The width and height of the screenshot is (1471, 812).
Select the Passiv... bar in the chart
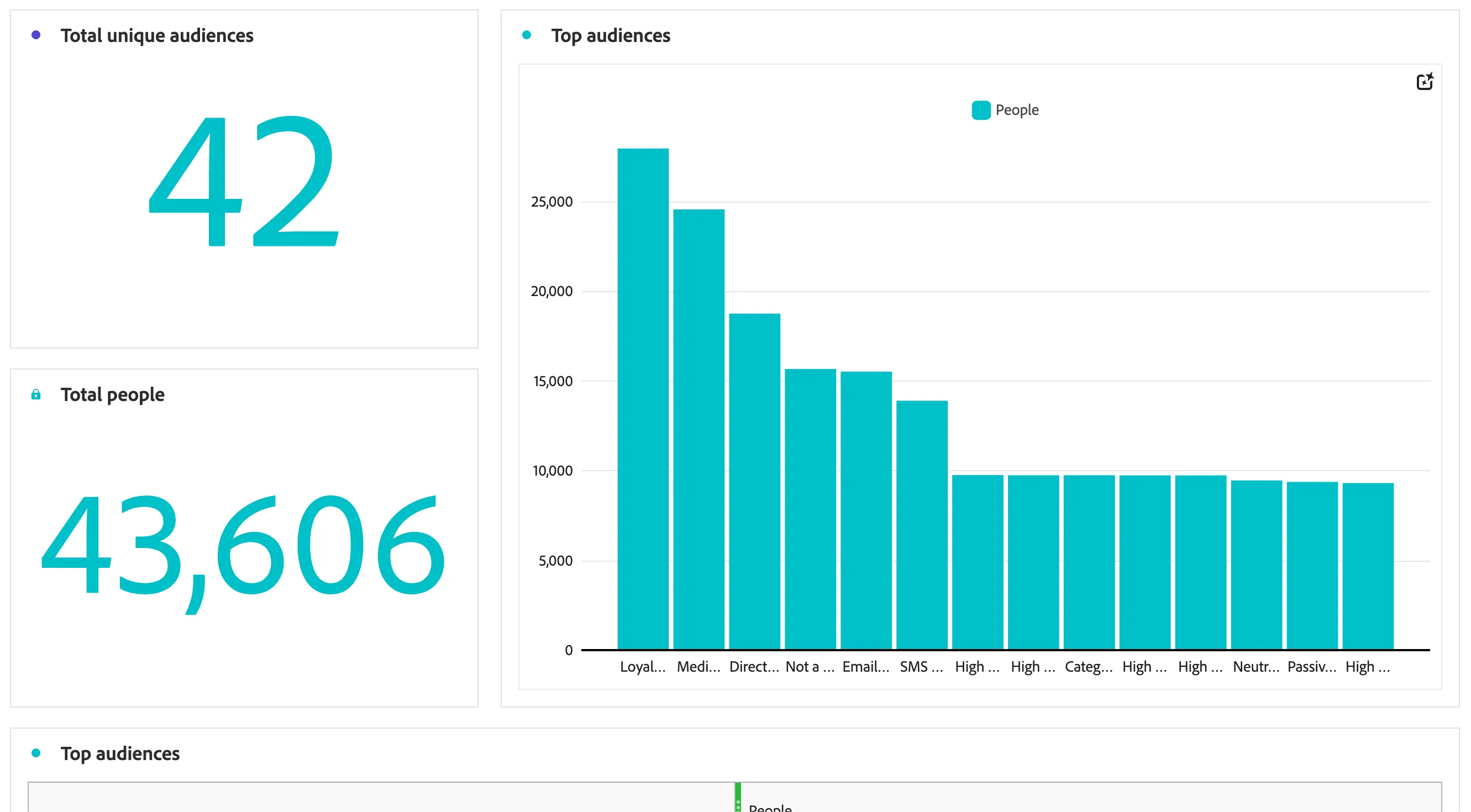click(x=1312, y=566)
